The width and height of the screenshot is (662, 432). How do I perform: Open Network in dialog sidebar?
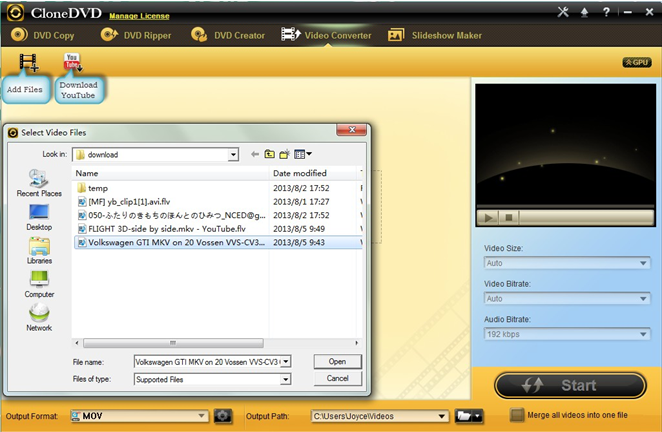(x=39, y=317)
